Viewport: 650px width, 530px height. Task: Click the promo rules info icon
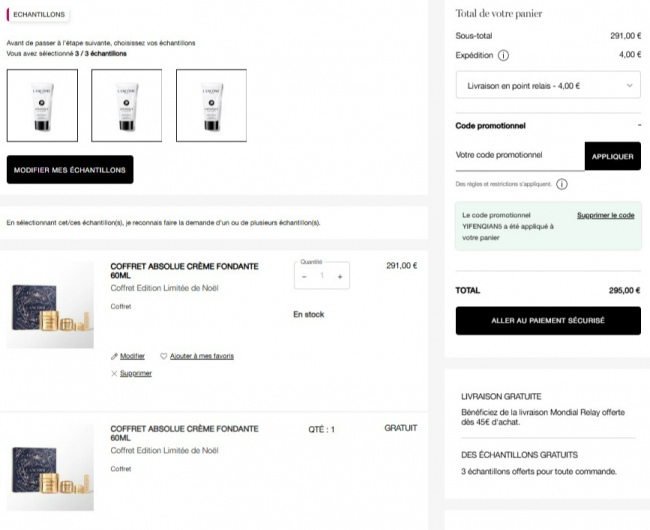coord(562,184)
